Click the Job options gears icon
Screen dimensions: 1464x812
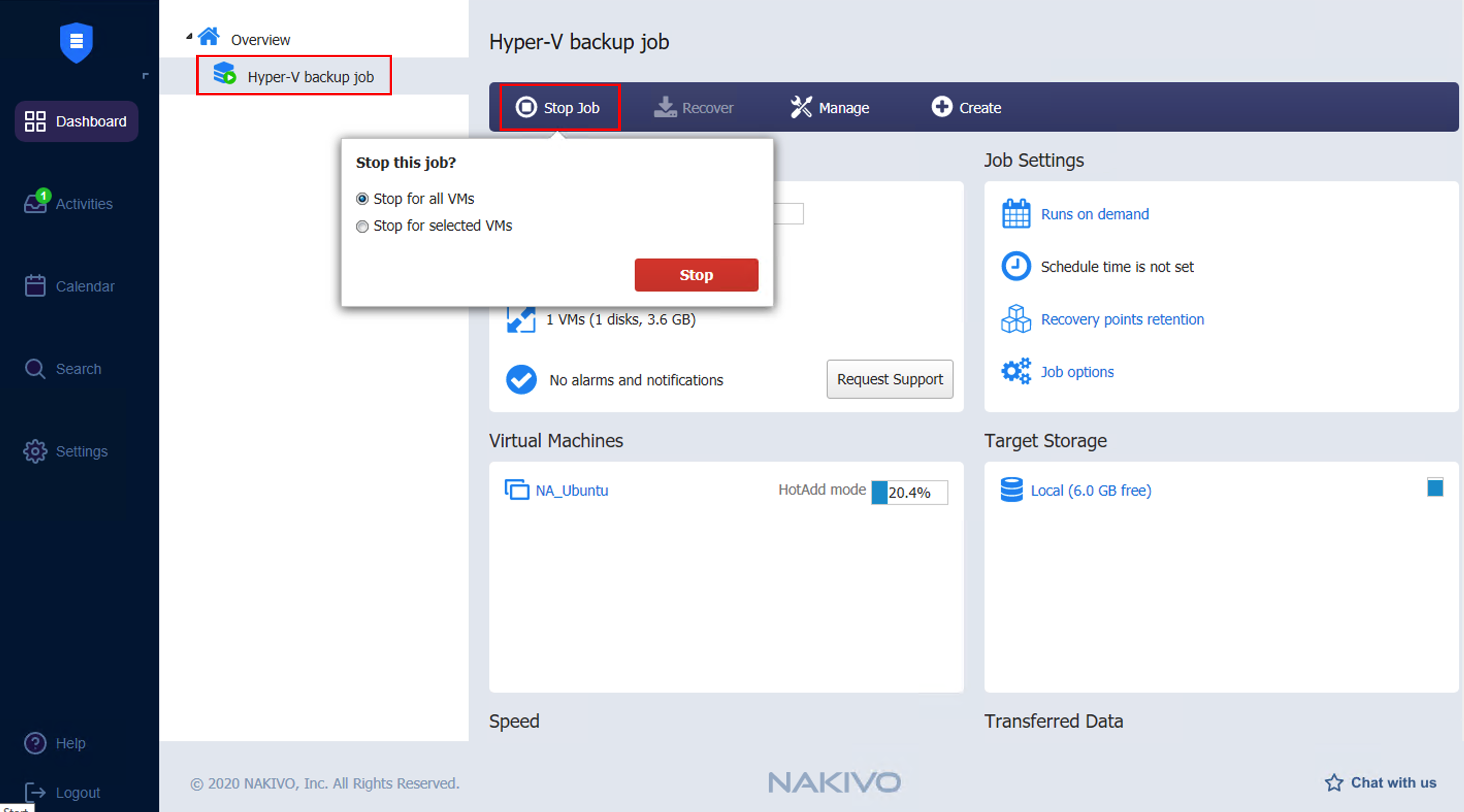click(x=1016, y=371)
